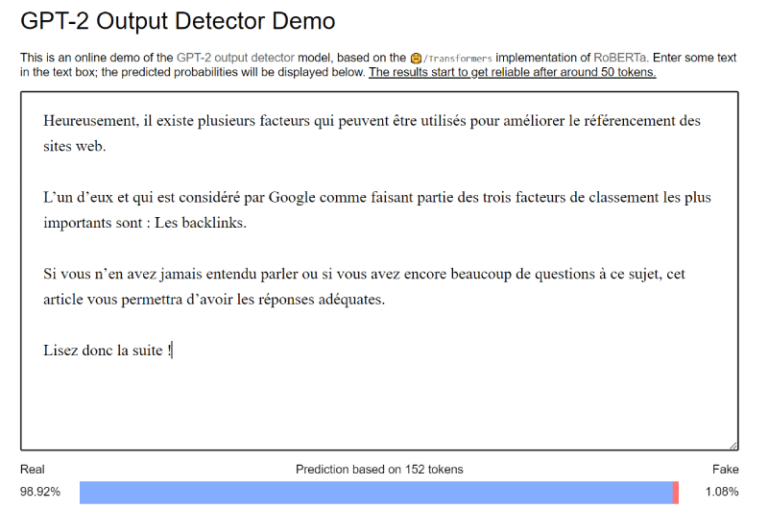This screenshot has width=768, height=509.
Task: Open the Transformers library link
Action: pos(457,58)
